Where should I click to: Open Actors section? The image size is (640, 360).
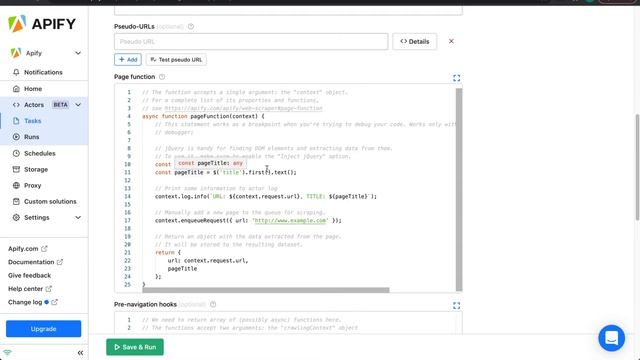coord(34,105)
